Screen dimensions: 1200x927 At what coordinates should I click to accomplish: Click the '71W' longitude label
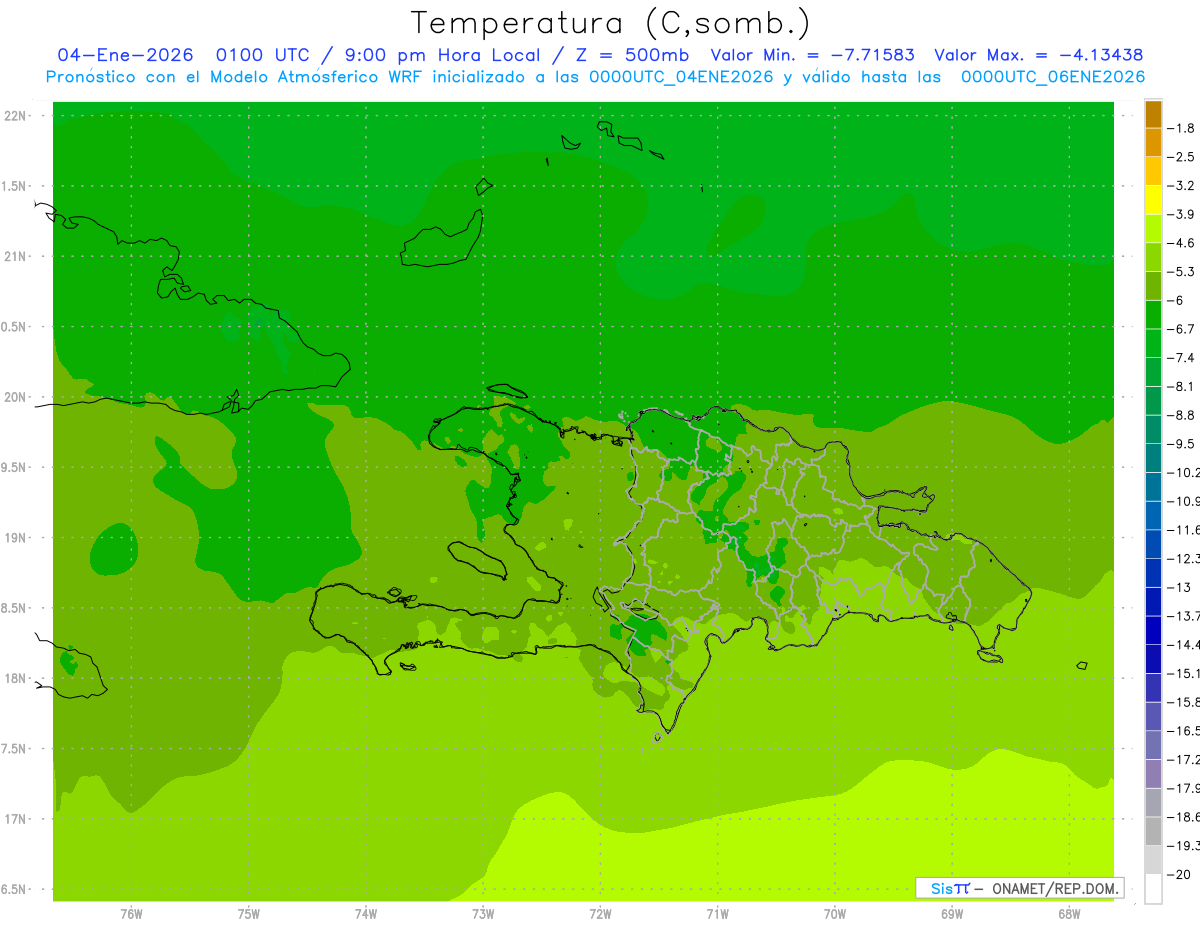click(718, 914)
